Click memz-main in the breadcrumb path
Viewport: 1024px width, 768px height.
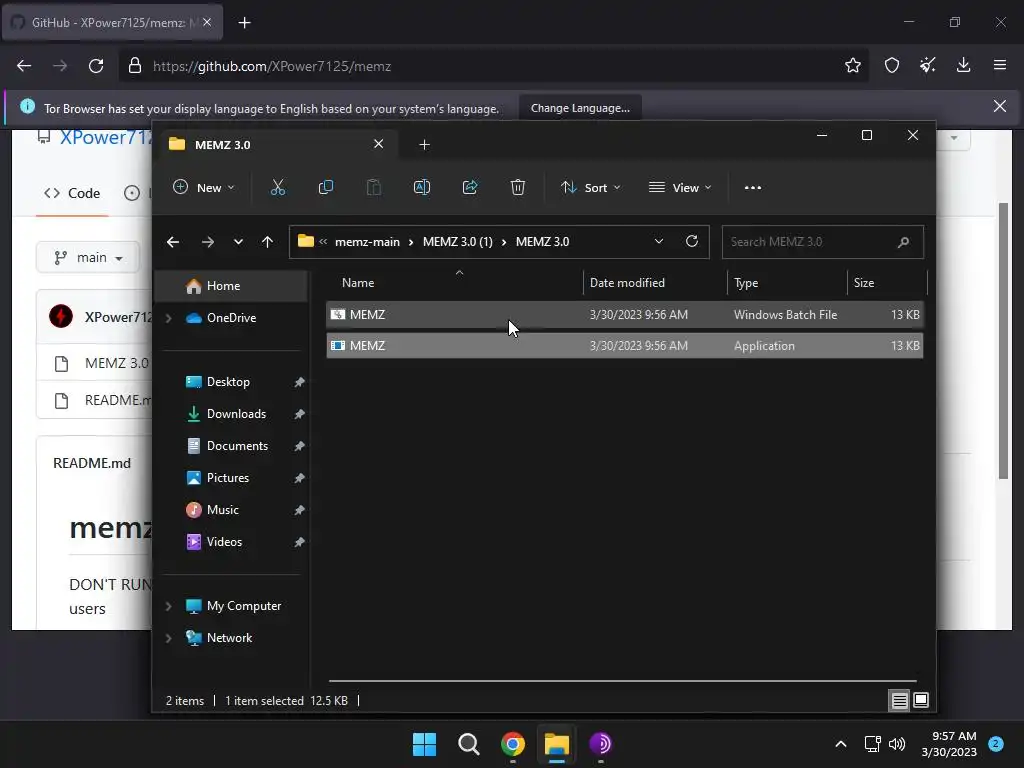pos(367,242)
